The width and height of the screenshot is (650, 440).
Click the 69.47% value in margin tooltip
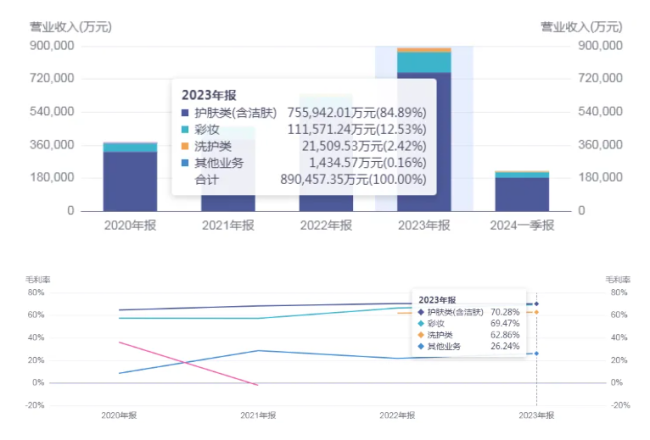[505, 323]
